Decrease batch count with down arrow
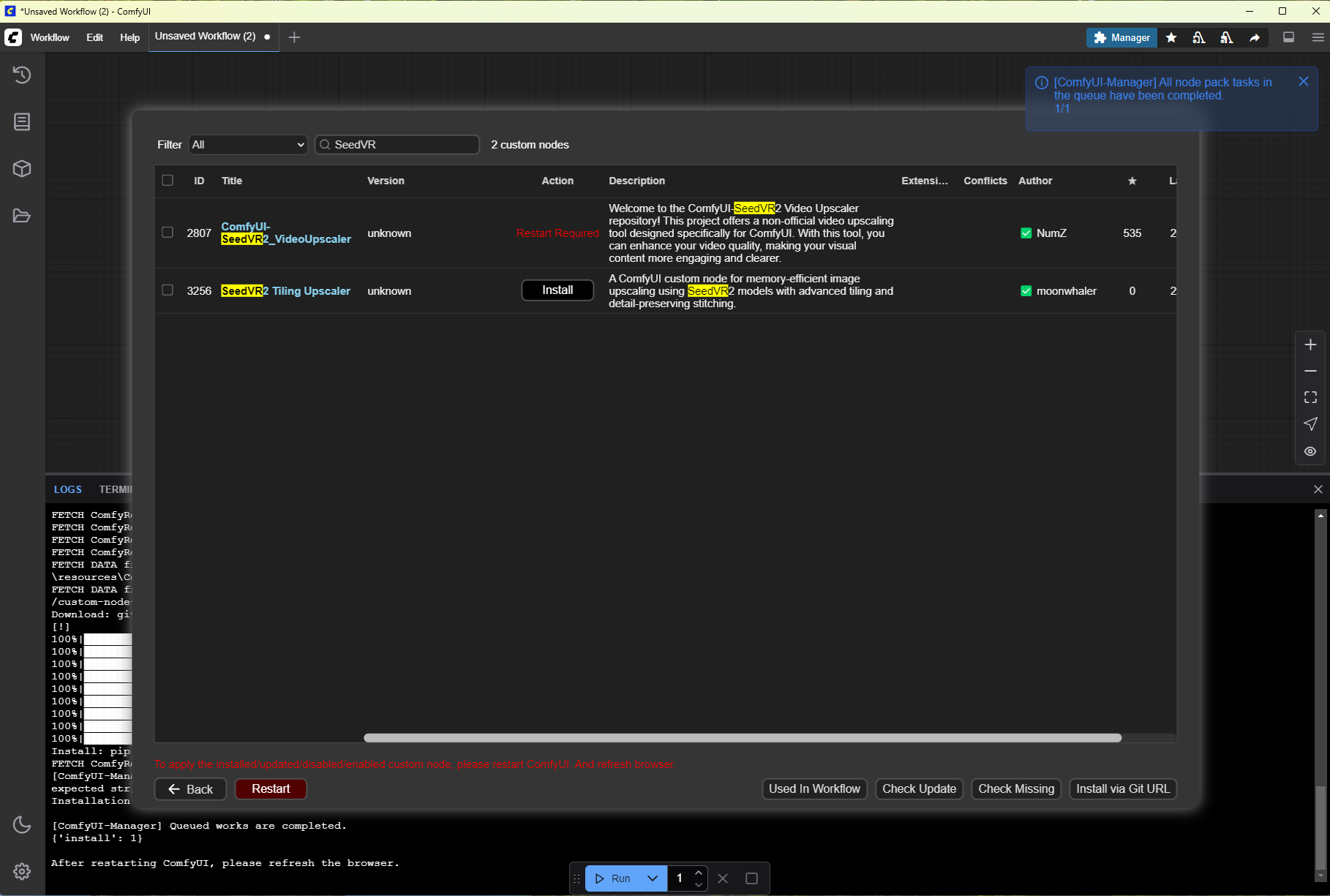 click(x=699, y=884)
